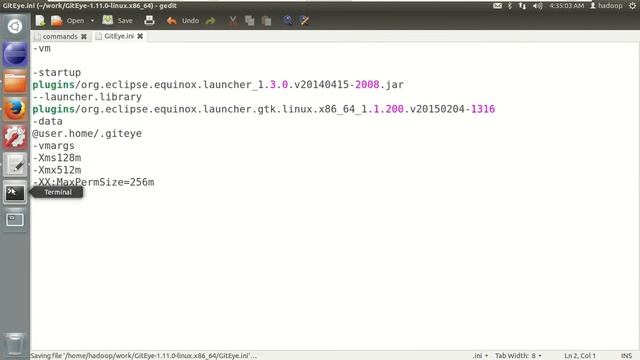Place cursor on -Xms128m line

[x=57, y=158]
